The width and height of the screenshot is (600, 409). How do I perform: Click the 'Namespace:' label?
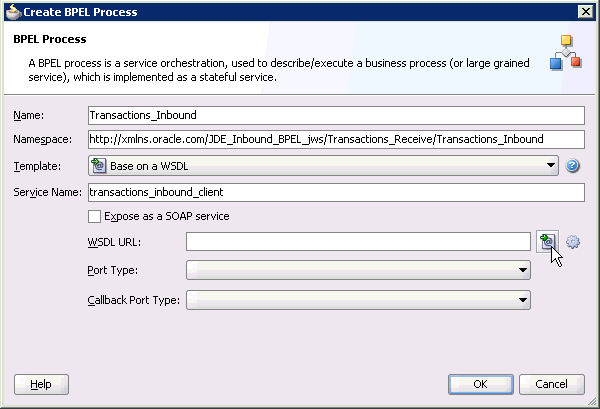[42, 140]
